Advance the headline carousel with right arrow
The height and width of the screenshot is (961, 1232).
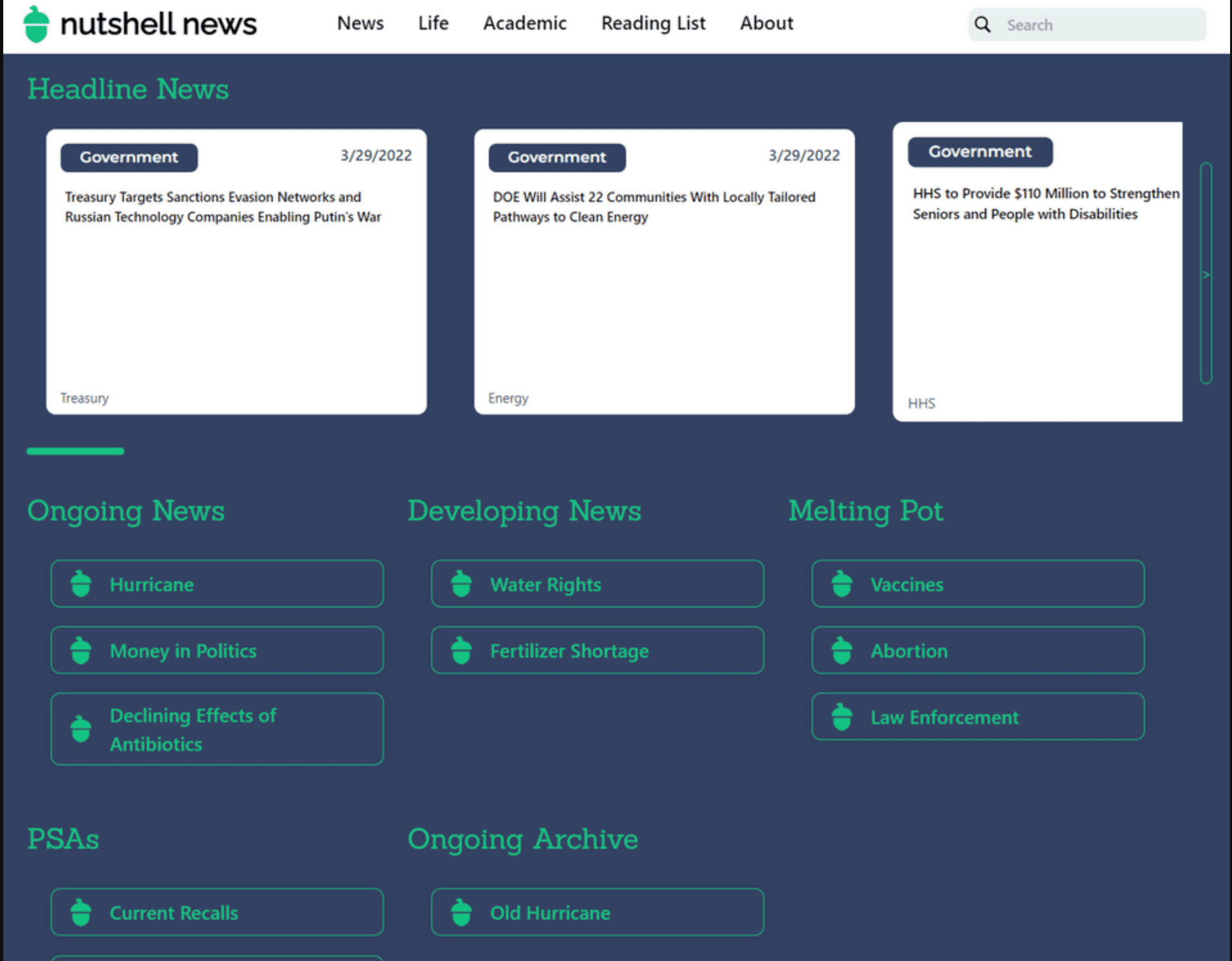pyautogui.click(x=1205, y=275)
